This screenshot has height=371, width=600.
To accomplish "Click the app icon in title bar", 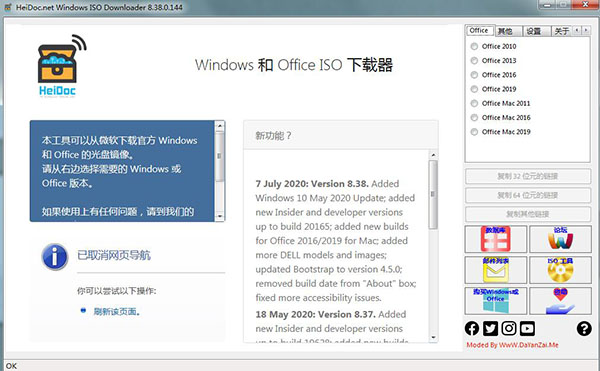I will 8,7.
